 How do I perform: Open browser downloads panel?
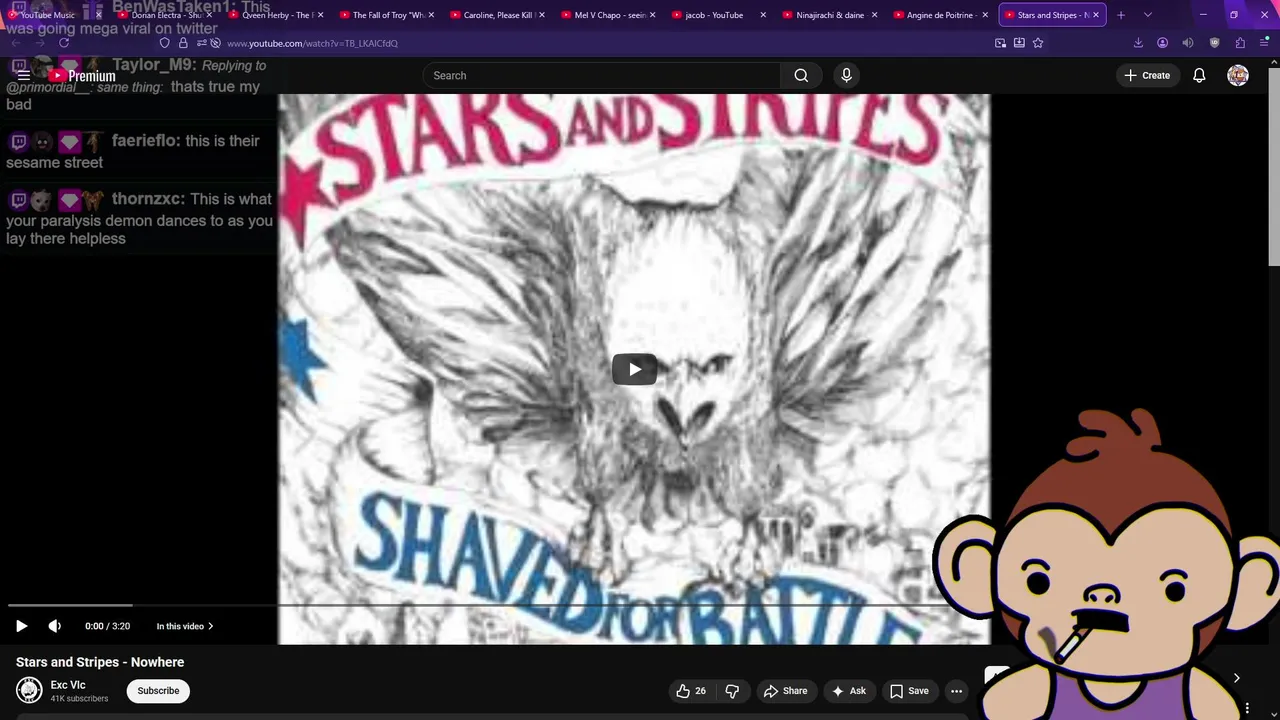coord(1138,43)
